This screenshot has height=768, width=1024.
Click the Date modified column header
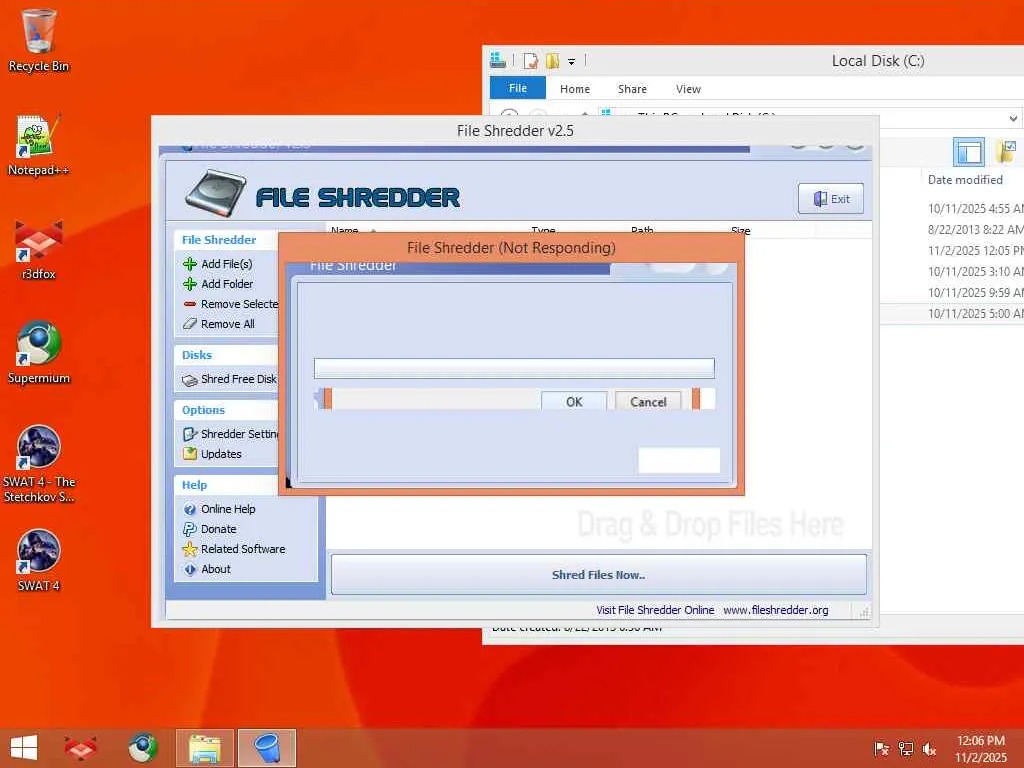965,180
